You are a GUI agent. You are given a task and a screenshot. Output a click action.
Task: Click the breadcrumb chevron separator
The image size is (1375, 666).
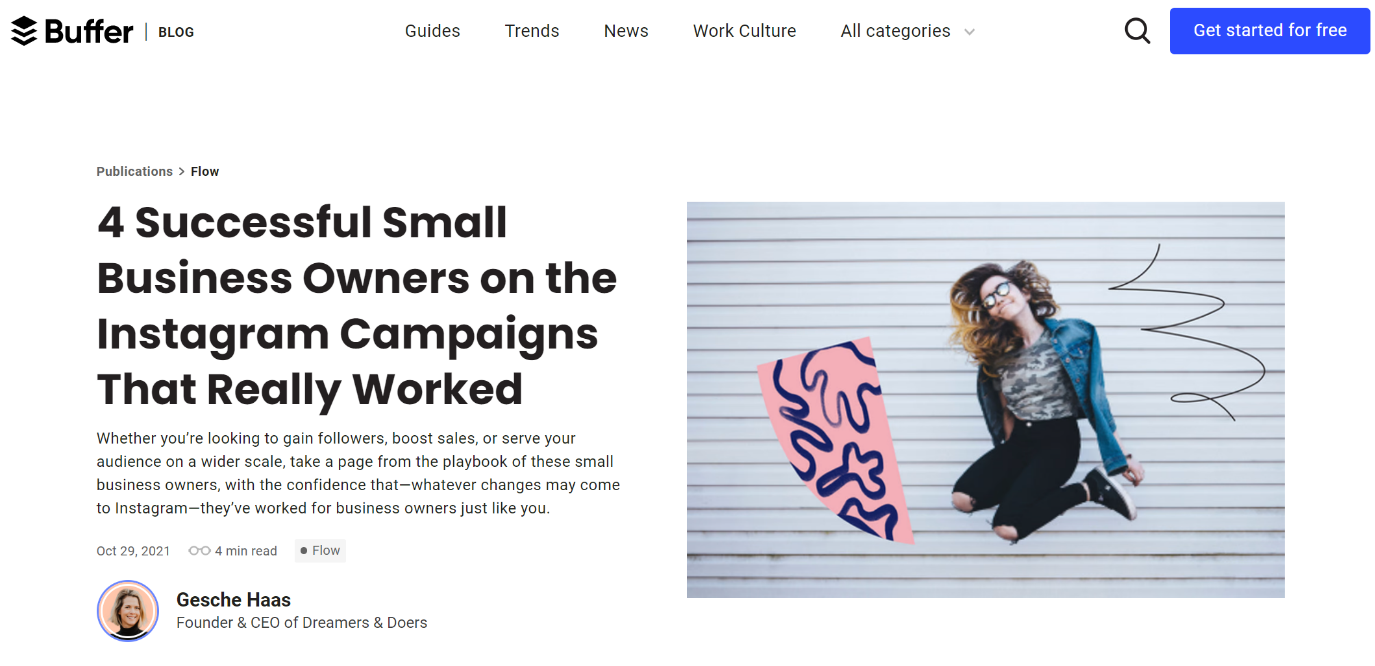point(182,172)
